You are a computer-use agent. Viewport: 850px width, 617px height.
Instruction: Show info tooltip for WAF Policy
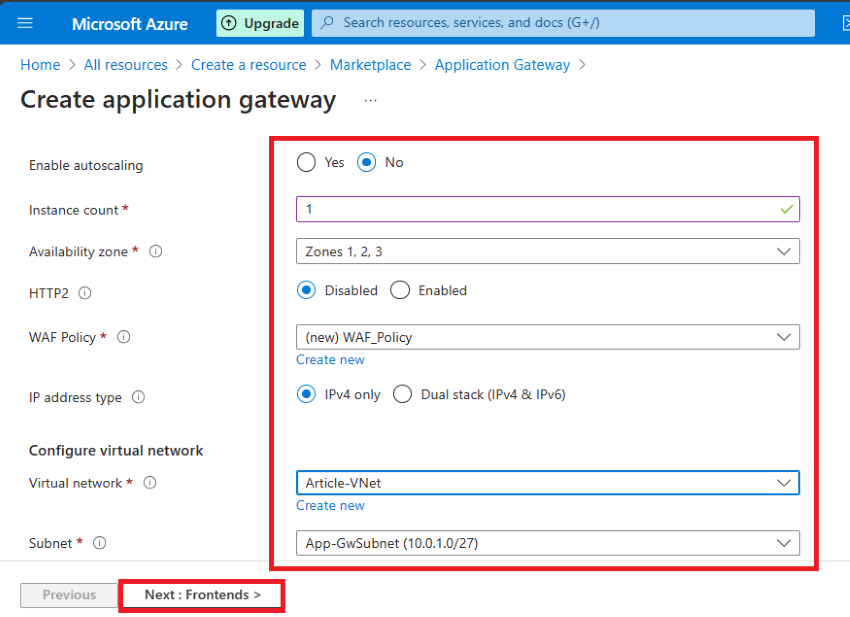(x=124, y=337)
